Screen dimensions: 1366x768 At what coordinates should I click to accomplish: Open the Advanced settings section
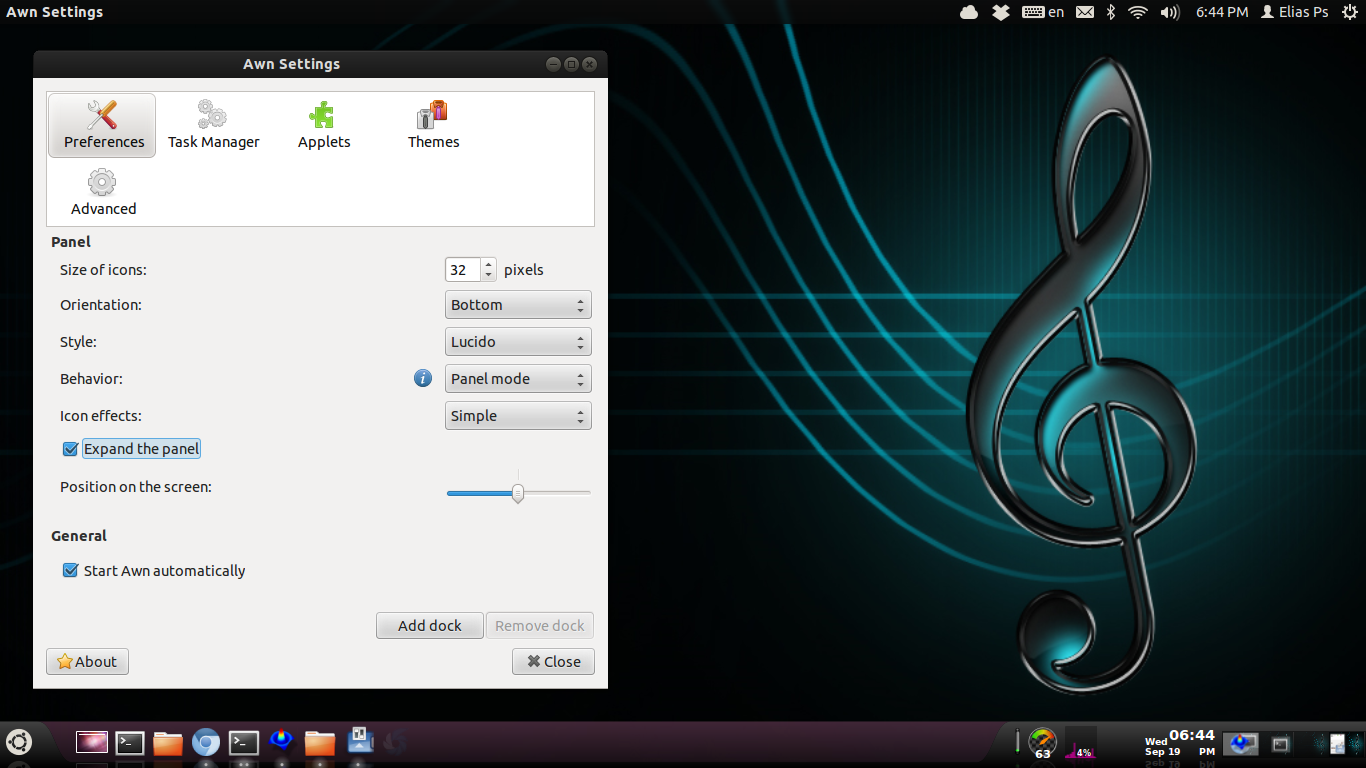click(103, 192)
